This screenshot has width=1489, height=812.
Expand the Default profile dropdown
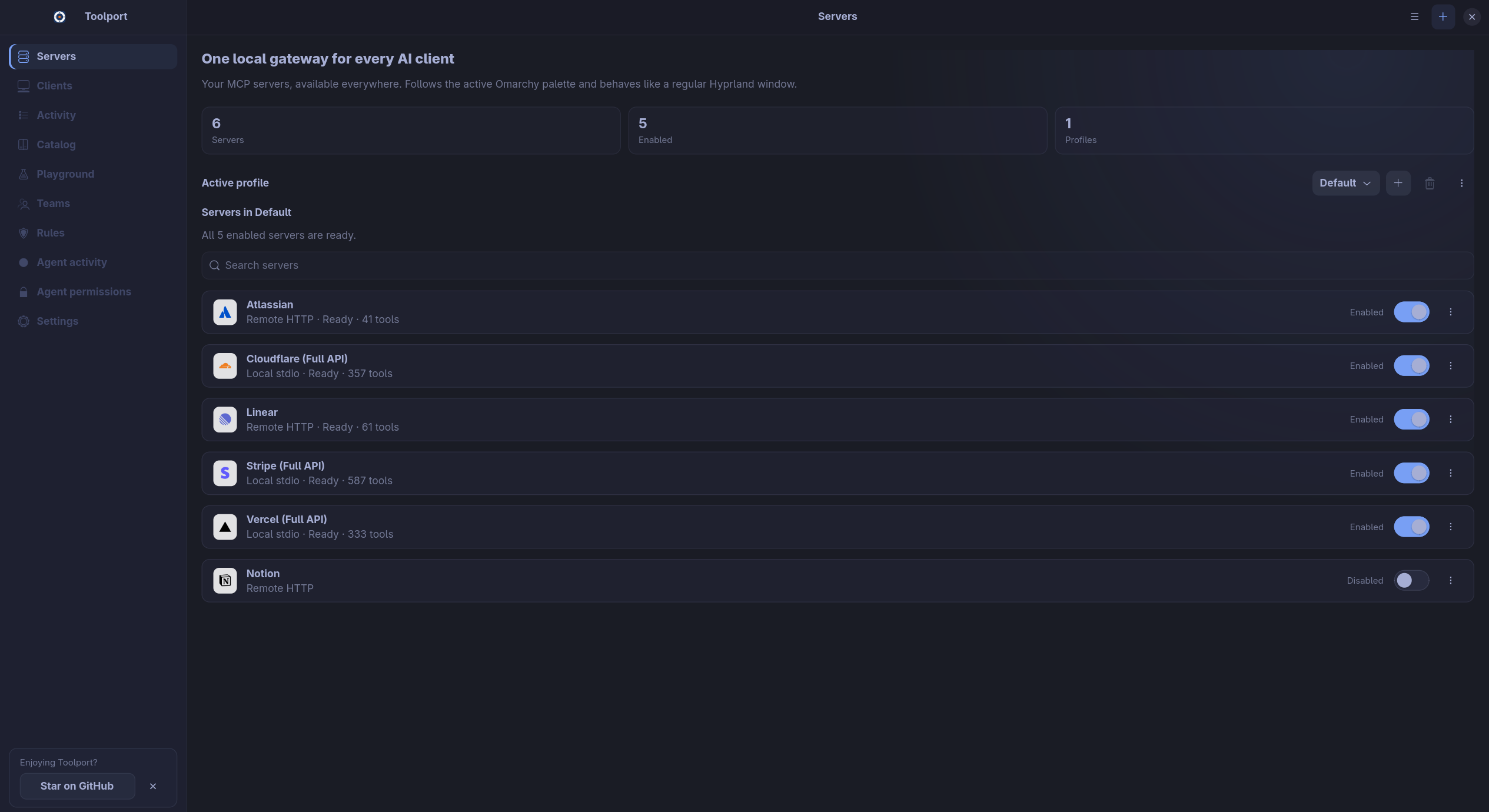[x=1345, y=183]
